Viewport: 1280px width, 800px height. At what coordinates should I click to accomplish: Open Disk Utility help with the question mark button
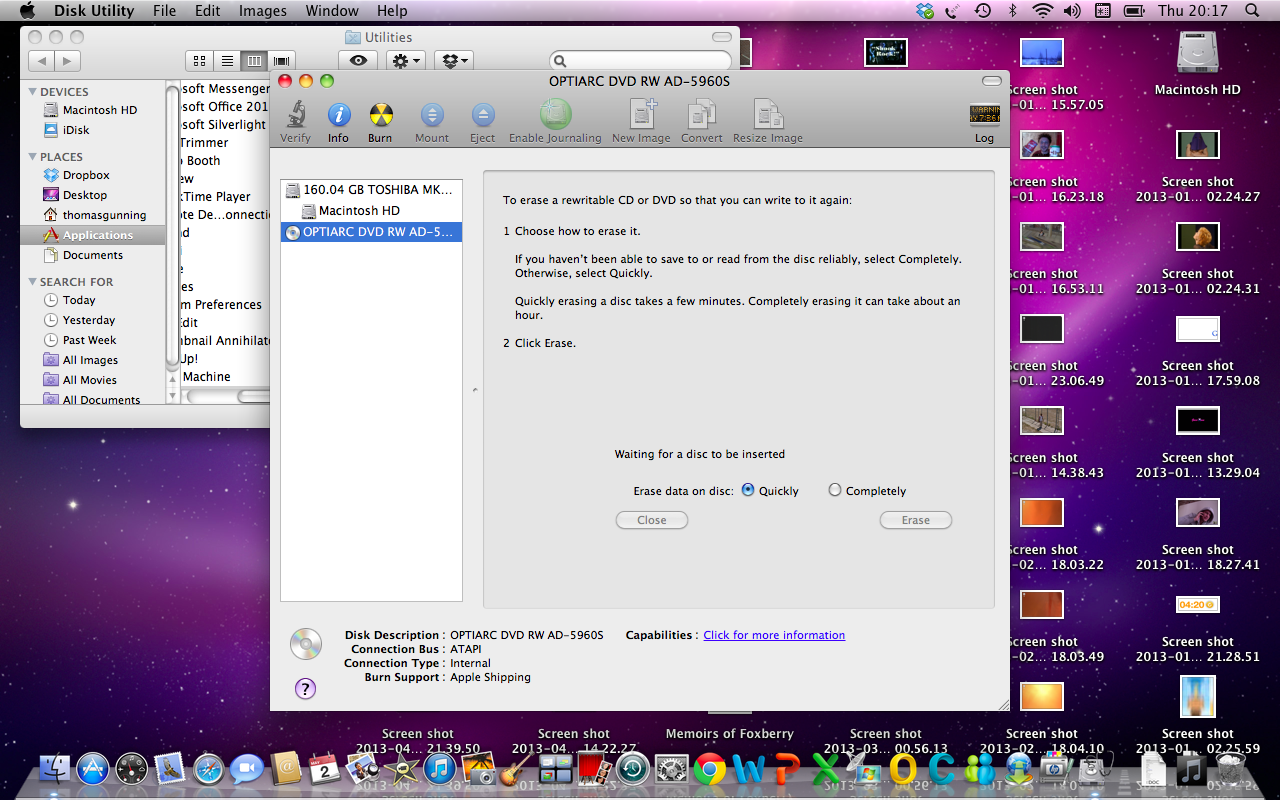pyautogui.click(x=306, y=688)
